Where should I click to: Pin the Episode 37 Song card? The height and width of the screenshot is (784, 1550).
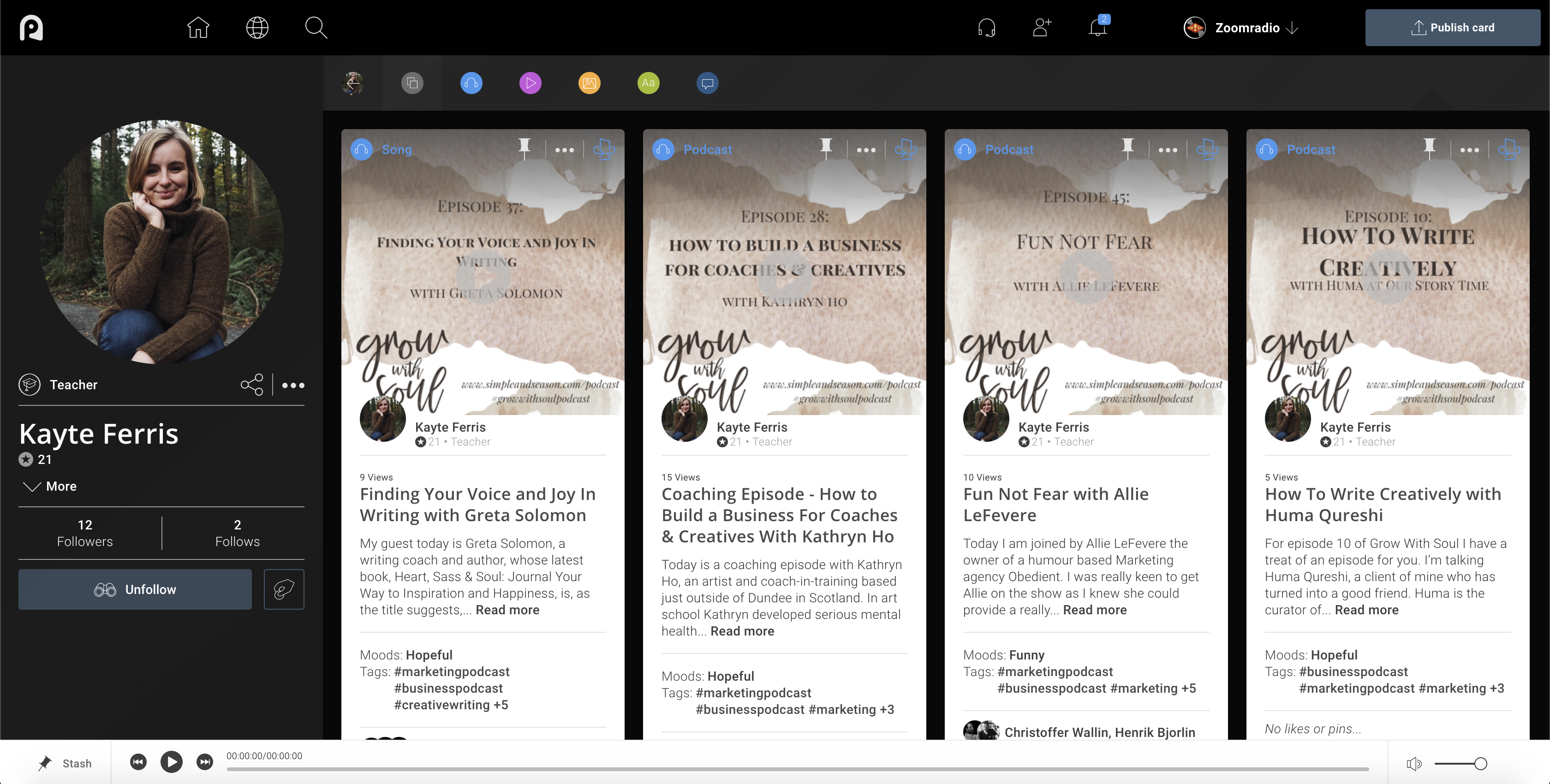tap(524, 148)
